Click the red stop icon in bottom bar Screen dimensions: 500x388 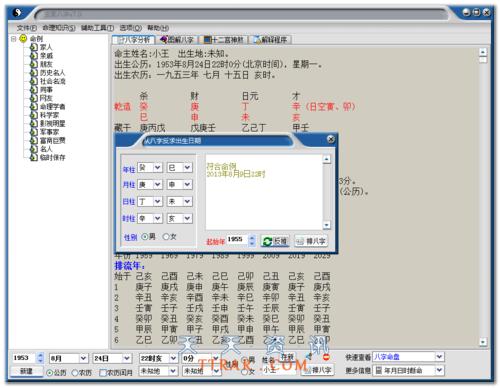click(326, 357)
